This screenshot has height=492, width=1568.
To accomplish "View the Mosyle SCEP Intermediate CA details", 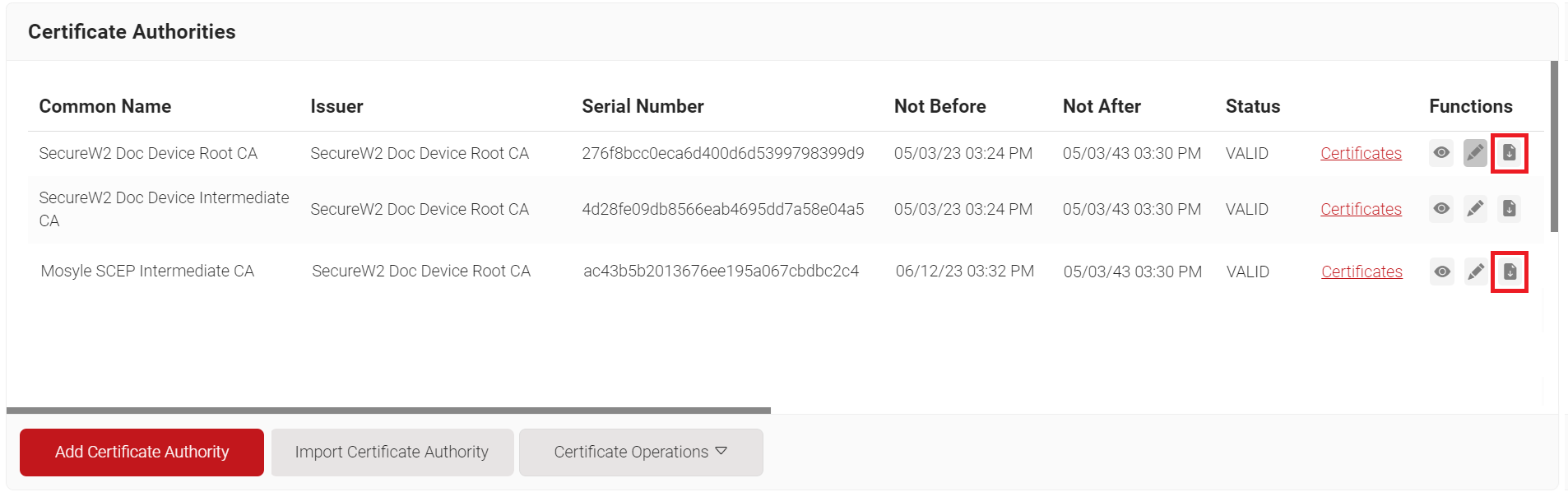I will tap(1442, 272).
